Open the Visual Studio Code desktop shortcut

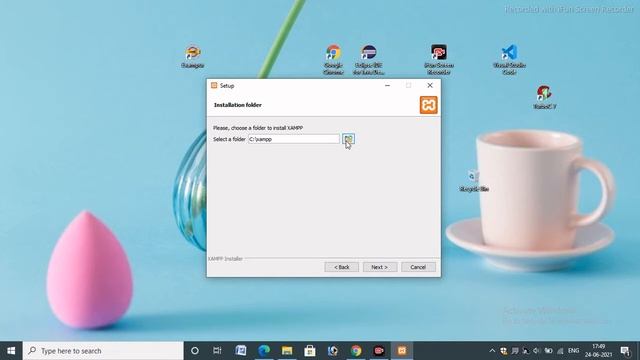point(509,60)
